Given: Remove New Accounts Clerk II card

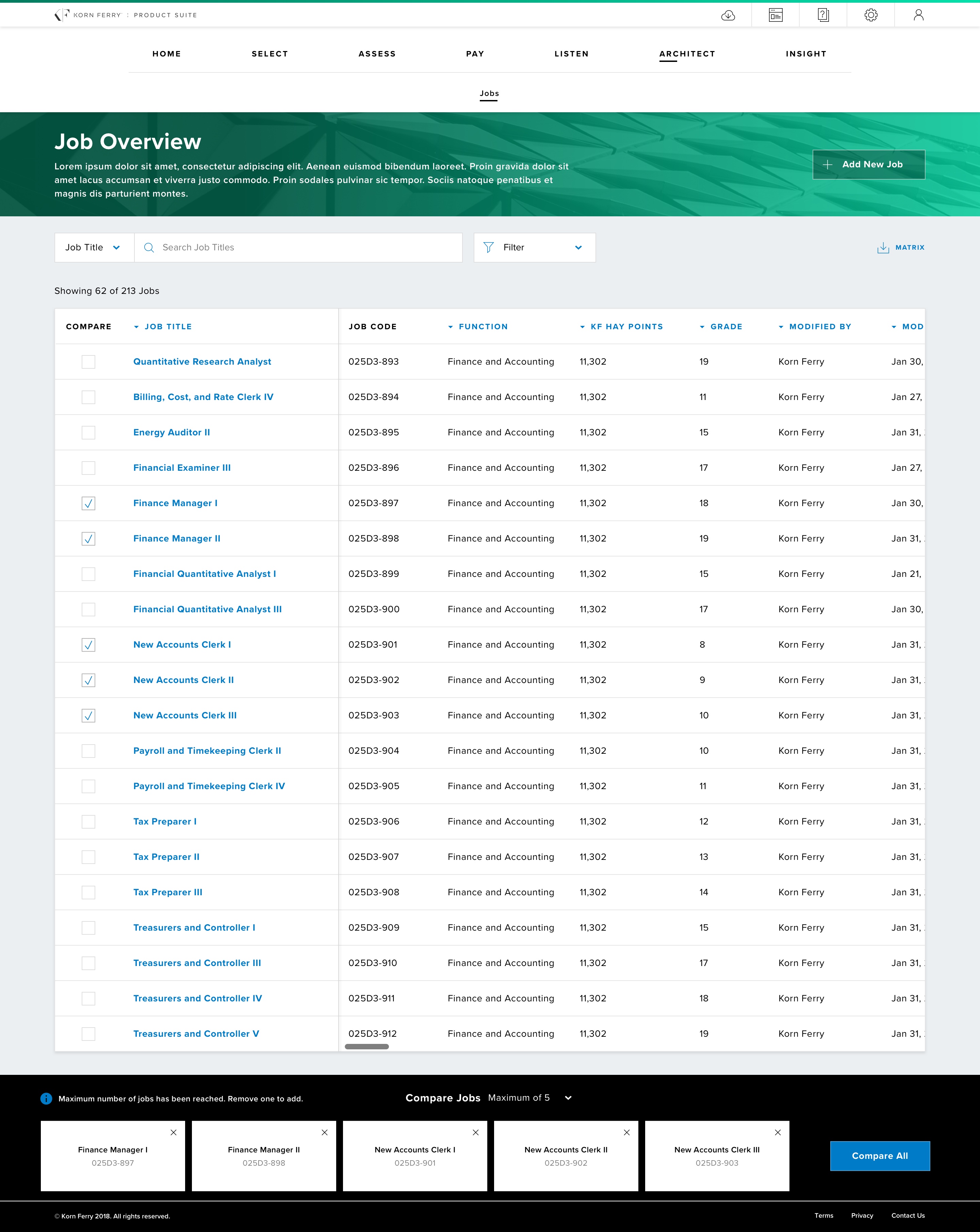Looking at the screenshot, I should point(626,1132).
